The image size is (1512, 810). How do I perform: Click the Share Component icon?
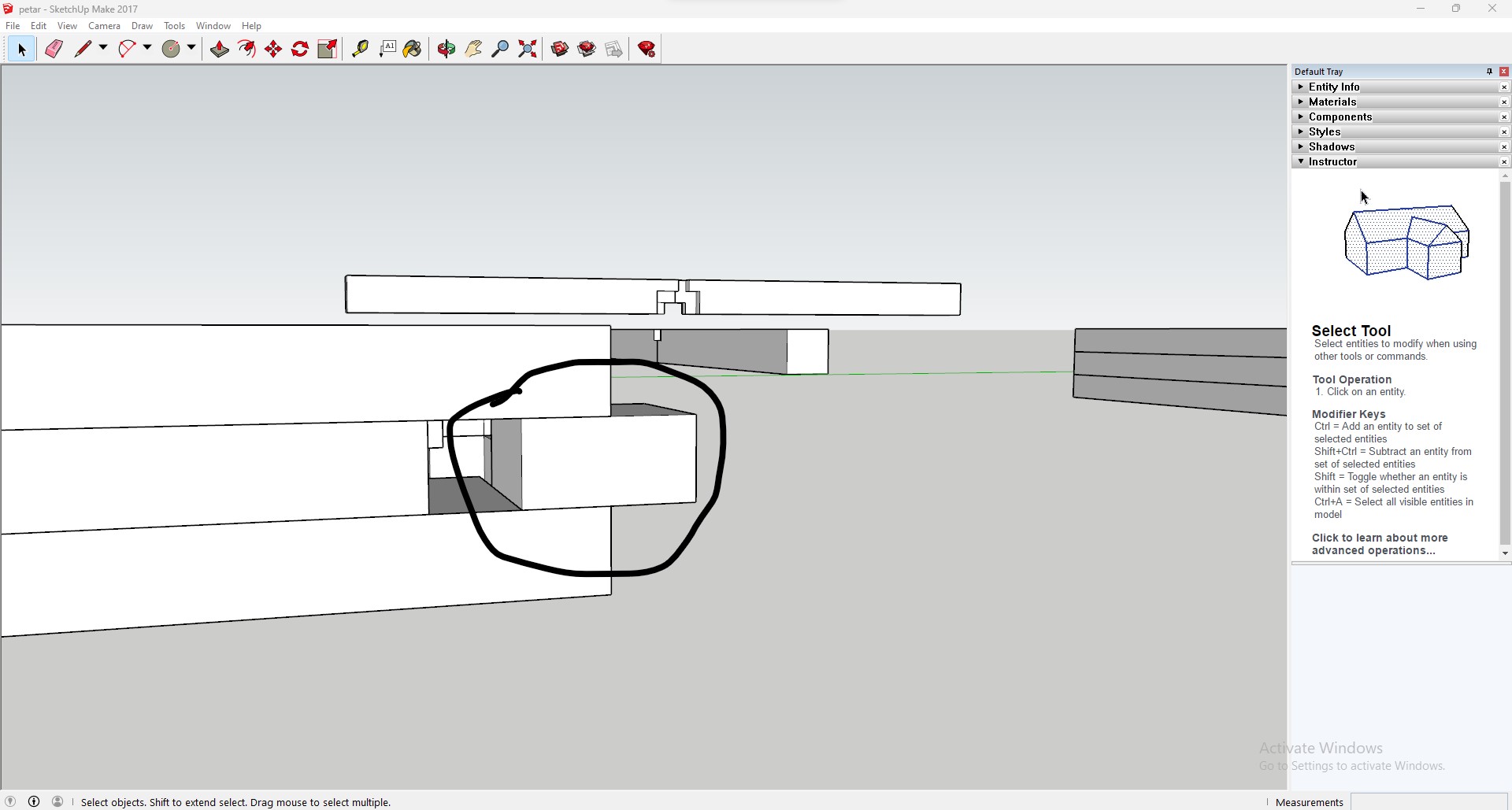tap(614, 49)
